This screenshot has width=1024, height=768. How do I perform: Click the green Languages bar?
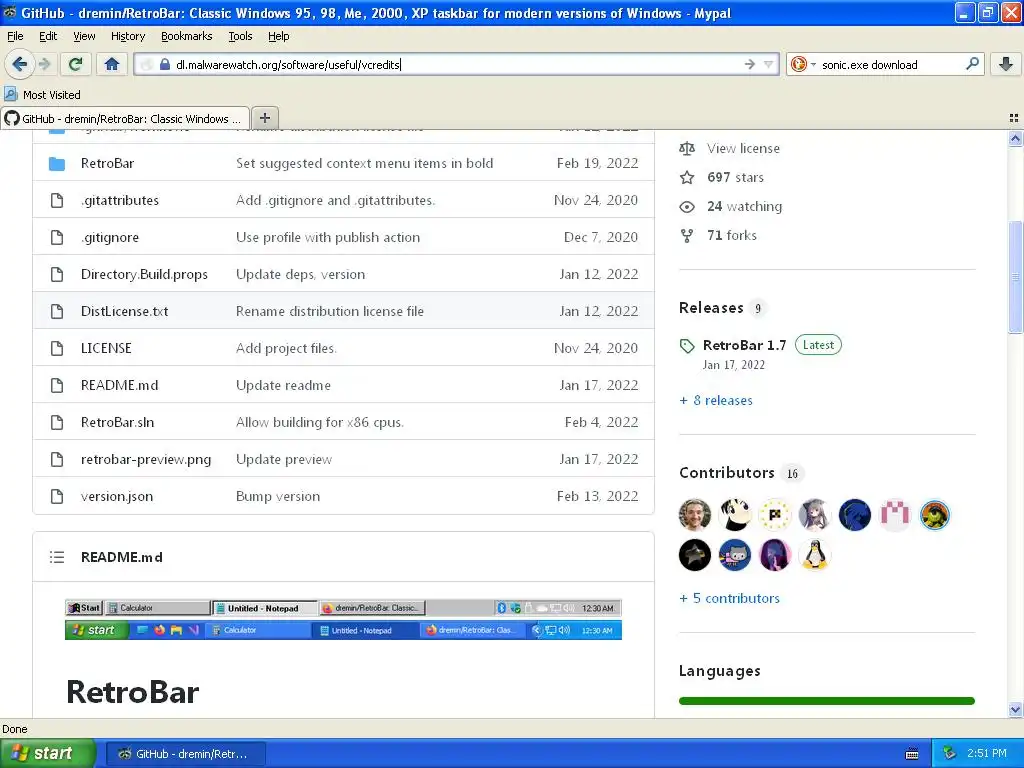point(827,701)
